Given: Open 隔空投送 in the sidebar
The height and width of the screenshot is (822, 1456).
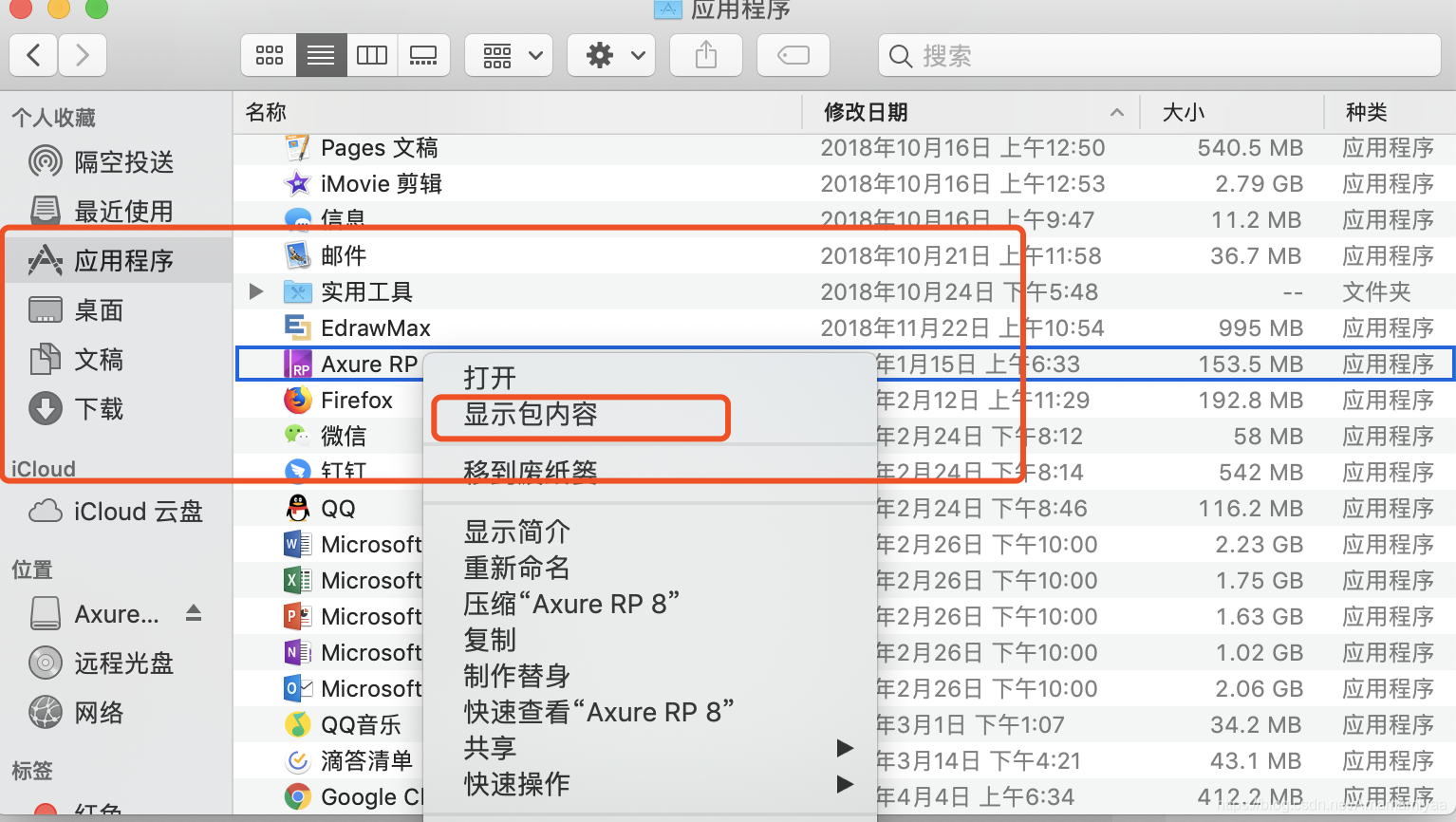Looking at the screenshot, I should (x=118, y=162).
